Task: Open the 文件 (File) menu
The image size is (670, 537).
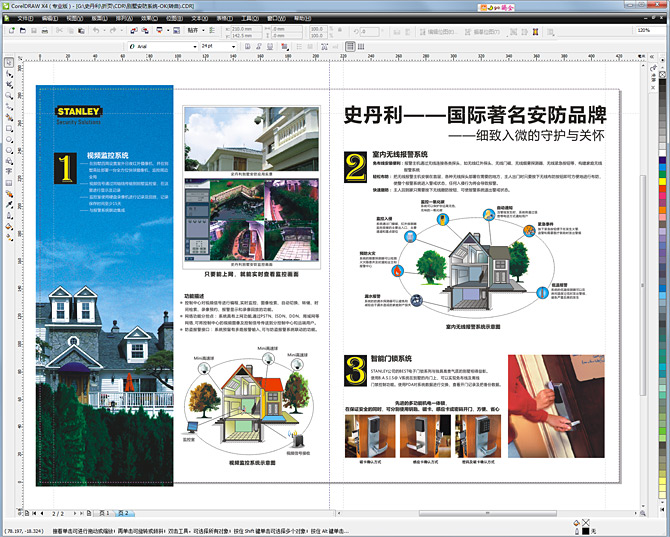Action: (x=26, y=18)
